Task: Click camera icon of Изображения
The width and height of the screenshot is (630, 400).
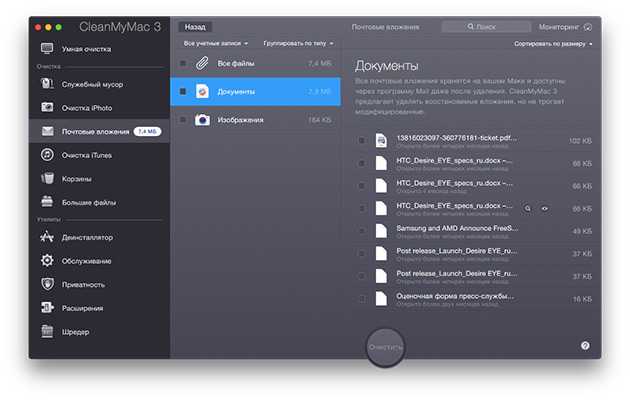Action: coord(202,120)
